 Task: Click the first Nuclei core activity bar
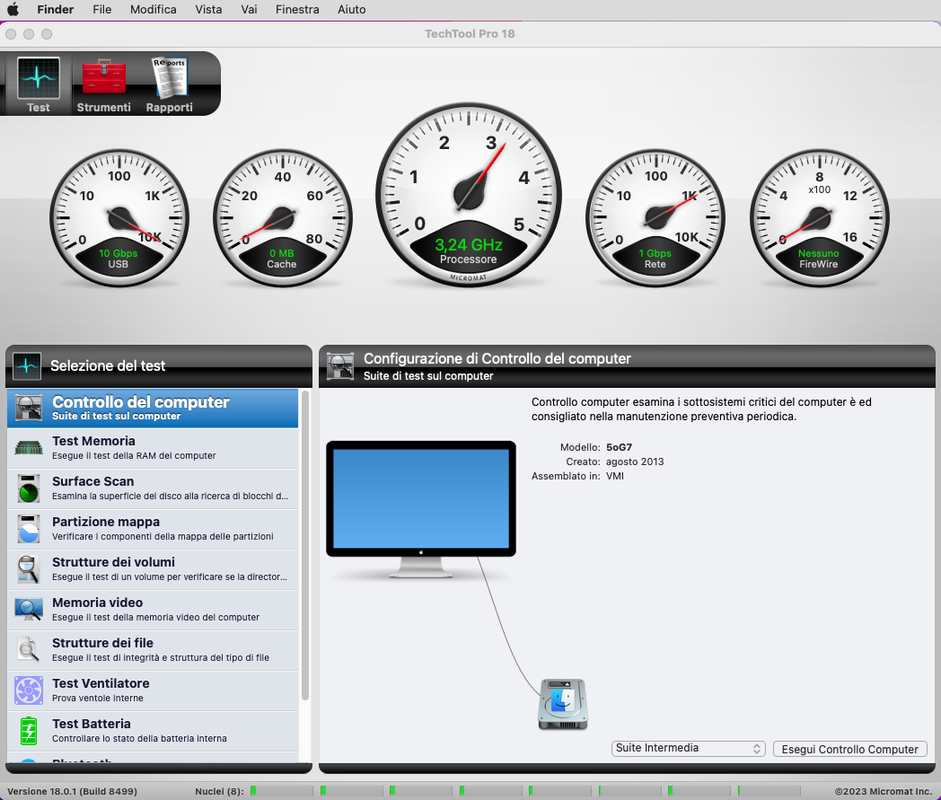pos(281,791)
